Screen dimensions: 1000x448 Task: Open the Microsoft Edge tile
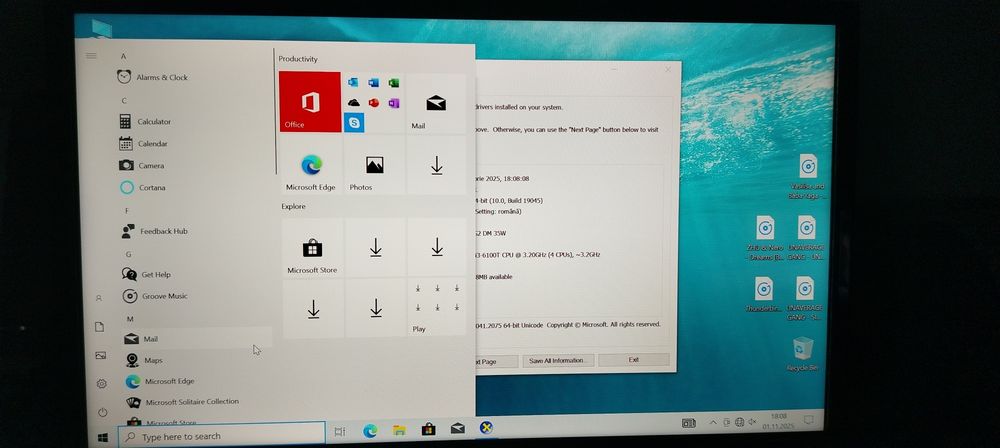pyautogui.click(x=311, y=165)
